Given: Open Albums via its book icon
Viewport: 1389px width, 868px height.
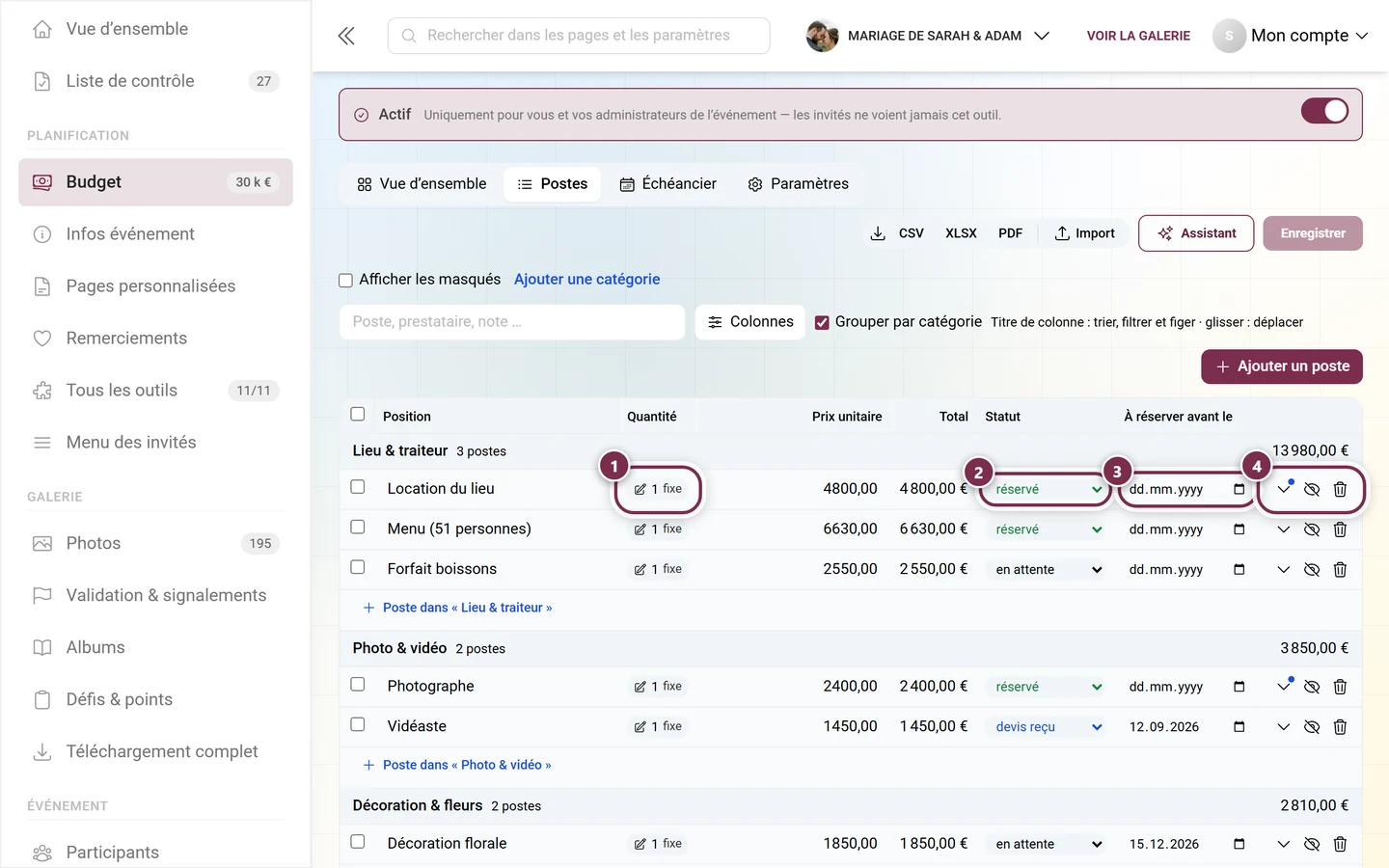Looking at the screenshot, I should coord(42,647).
